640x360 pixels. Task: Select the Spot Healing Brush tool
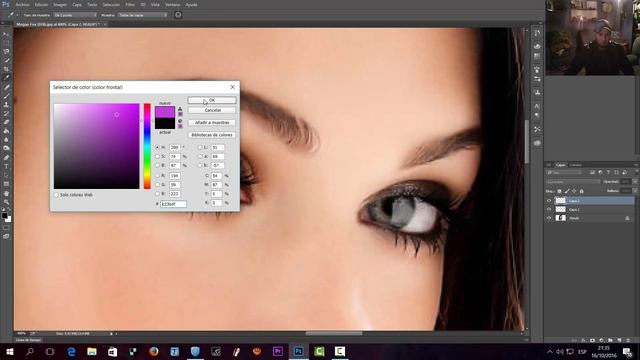(7, 87)
